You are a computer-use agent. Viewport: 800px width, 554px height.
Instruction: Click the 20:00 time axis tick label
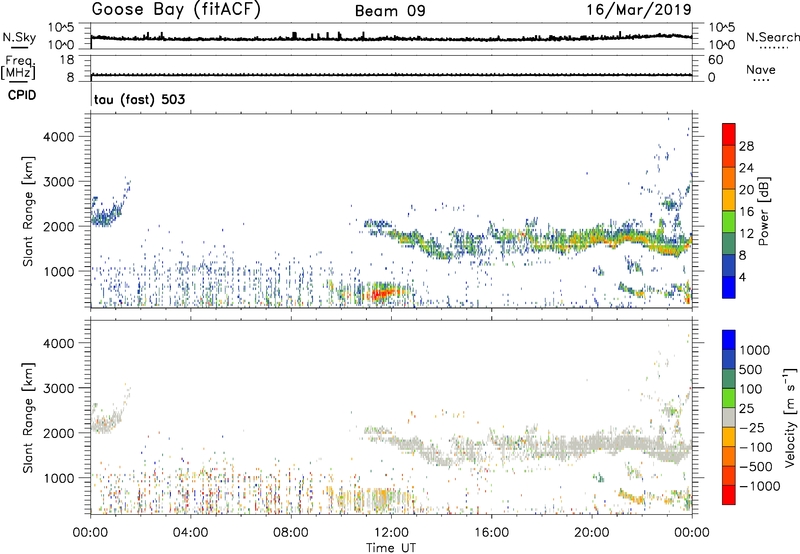pos(591,533)
